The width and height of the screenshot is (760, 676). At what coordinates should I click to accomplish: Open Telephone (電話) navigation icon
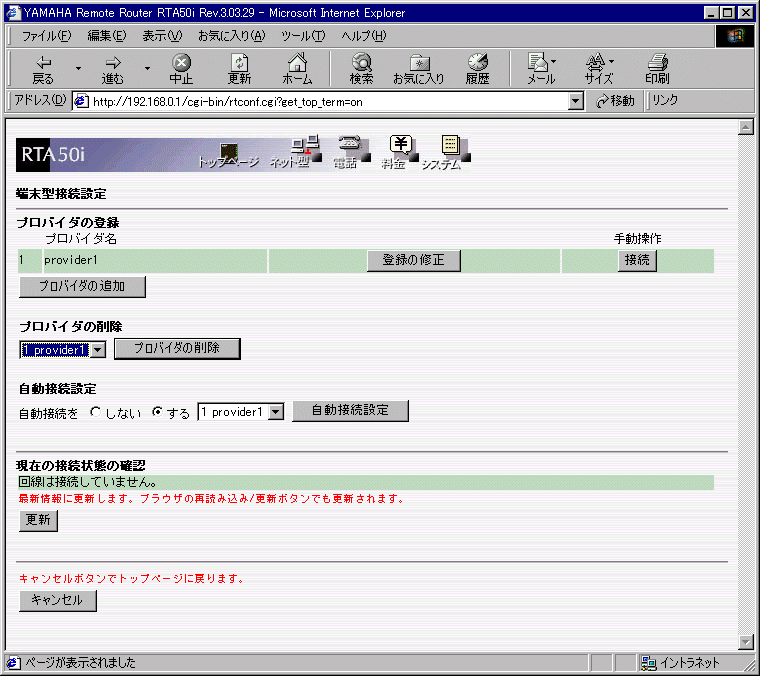[x=351, y=152]
